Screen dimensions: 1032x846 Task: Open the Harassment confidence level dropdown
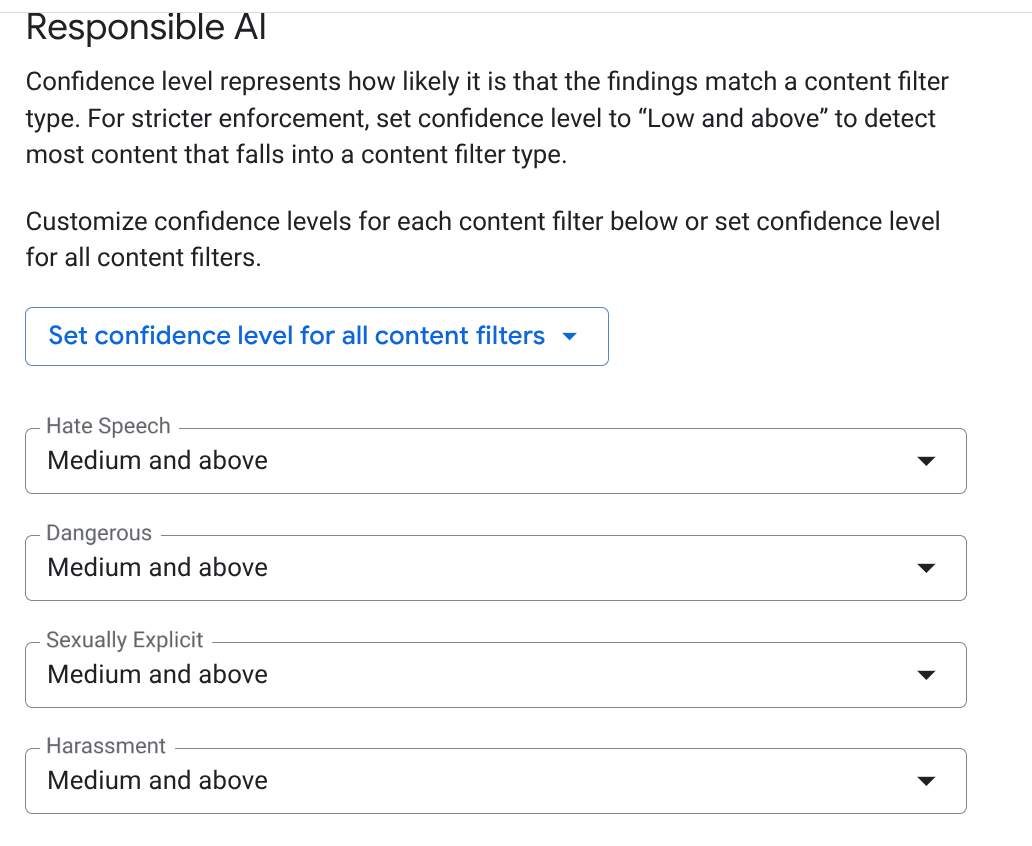coord(495,781)
